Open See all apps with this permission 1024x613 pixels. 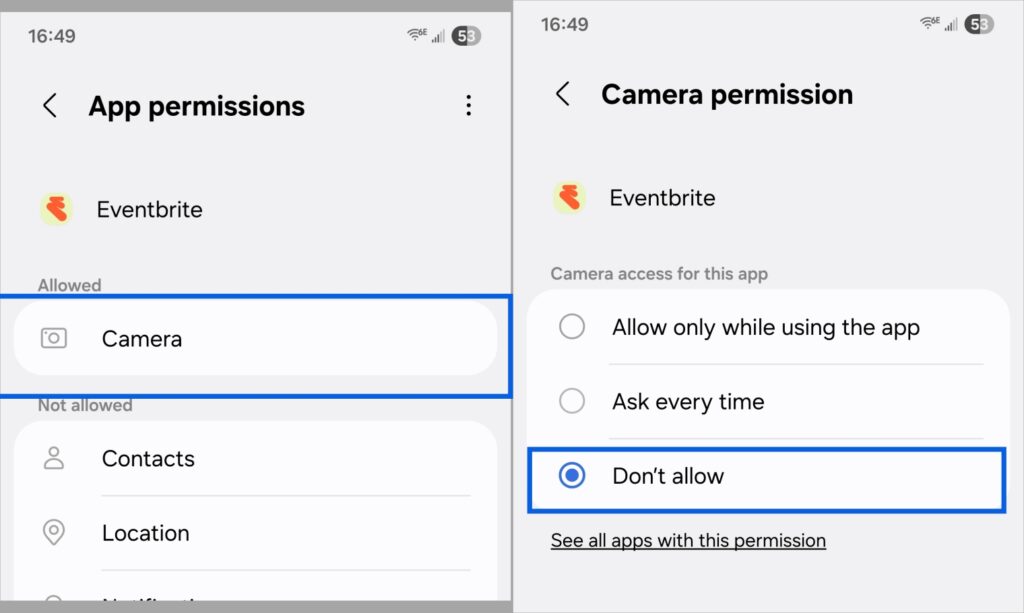point(687,540)
